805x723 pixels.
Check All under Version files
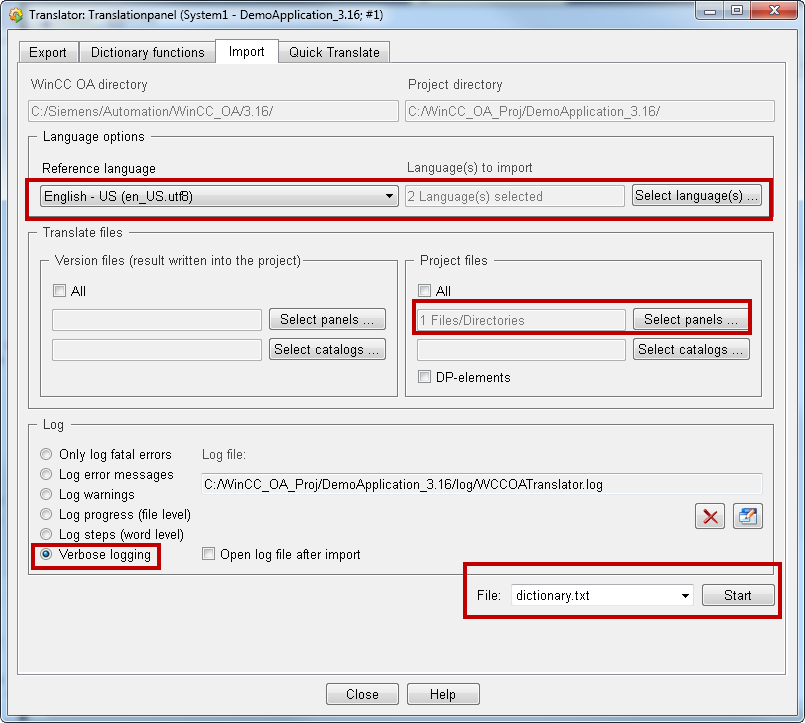pos(59,291)
